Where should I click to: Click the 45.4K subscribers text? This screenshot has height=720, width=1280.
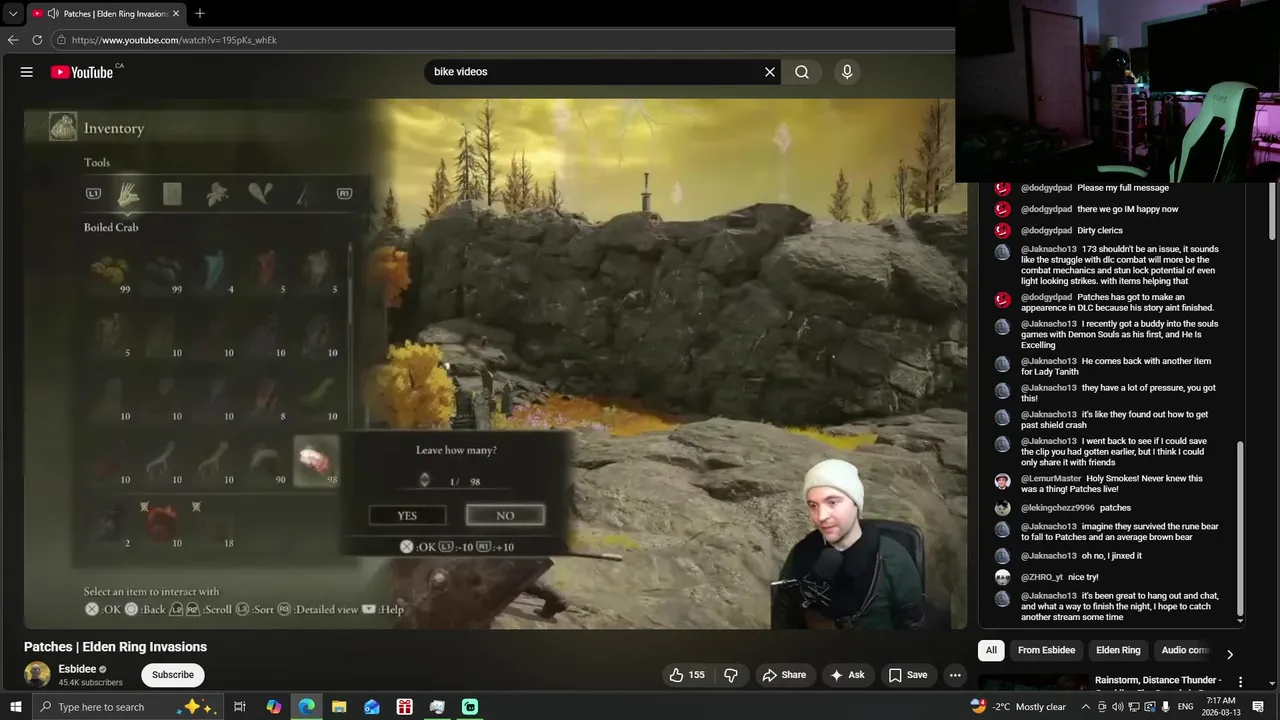coord(90,683)
